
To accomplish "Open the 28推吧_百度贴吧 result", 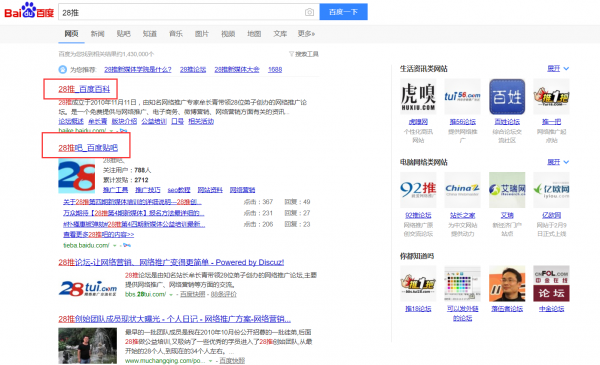I will click(x=88, y=148).
